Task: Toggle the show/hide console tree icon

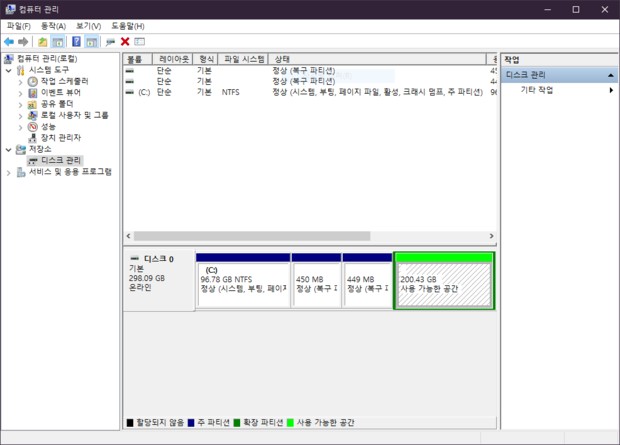Action: [58, 42]
